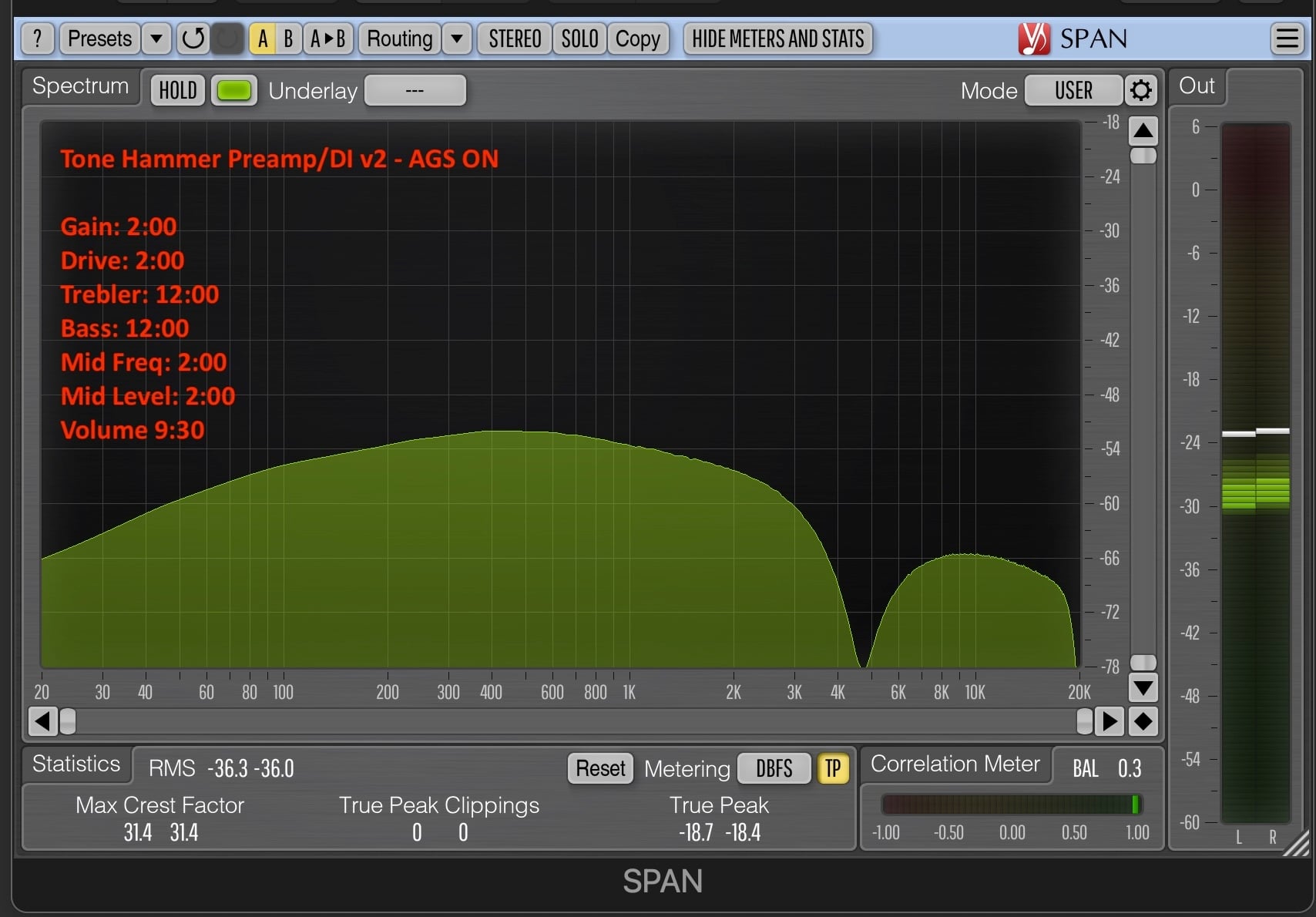Viewport: 1316px width, 917px height.
Task: Click the lower vertical range slider handle
Action: pos(1143,663)
